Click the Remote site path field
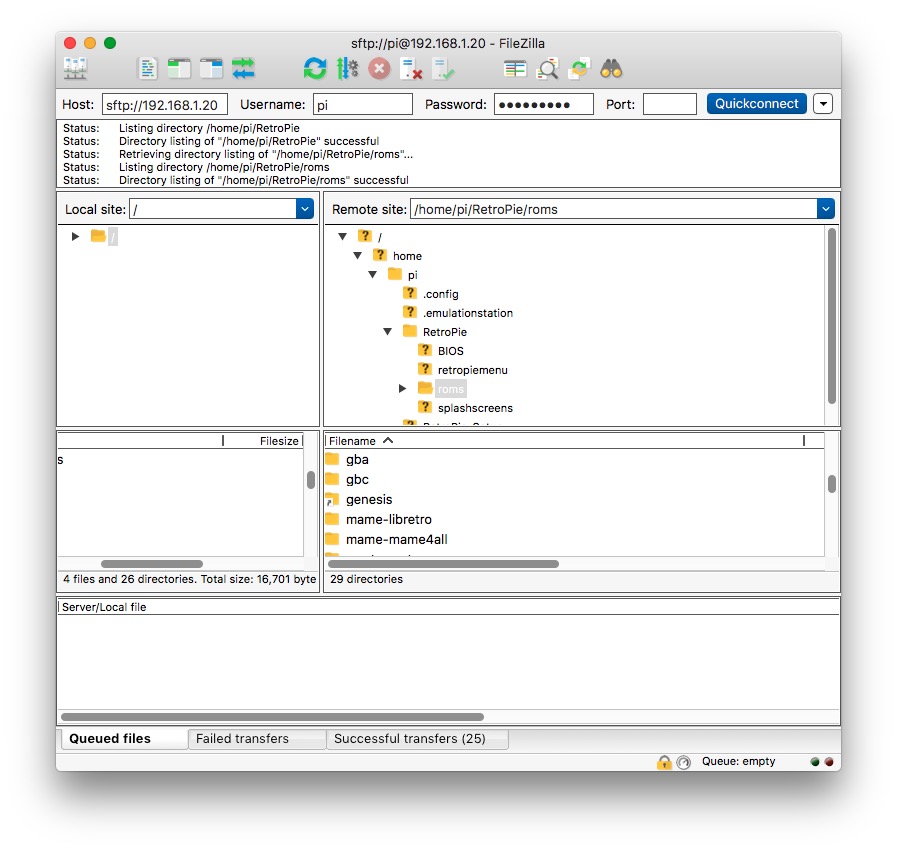Screen dimensions: 897x851 pyautogui.click(x=614, y=209)
